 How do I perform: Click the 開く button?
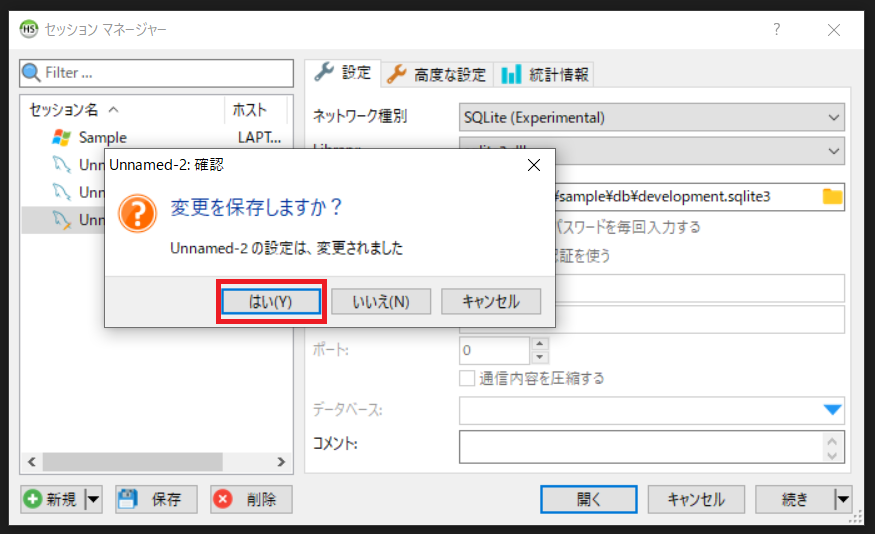589,499
